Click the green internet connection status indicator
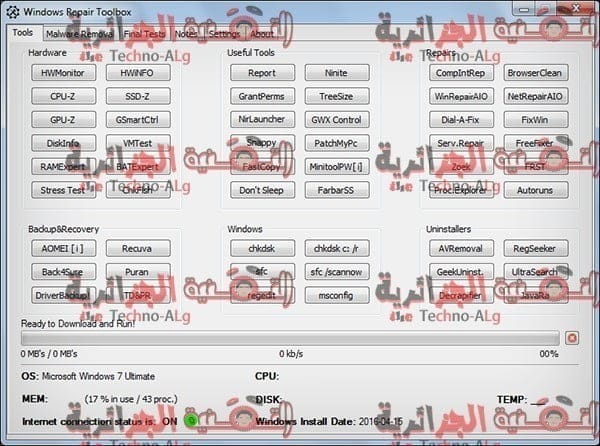The width and height of the screenshot is (600, 446). click(191, 421)
